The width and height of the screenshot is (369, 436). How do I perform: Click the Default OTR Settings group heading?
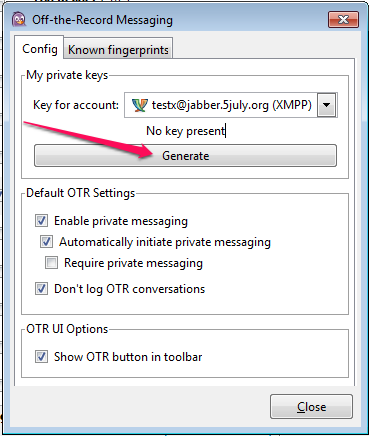[x=81, y=193]
